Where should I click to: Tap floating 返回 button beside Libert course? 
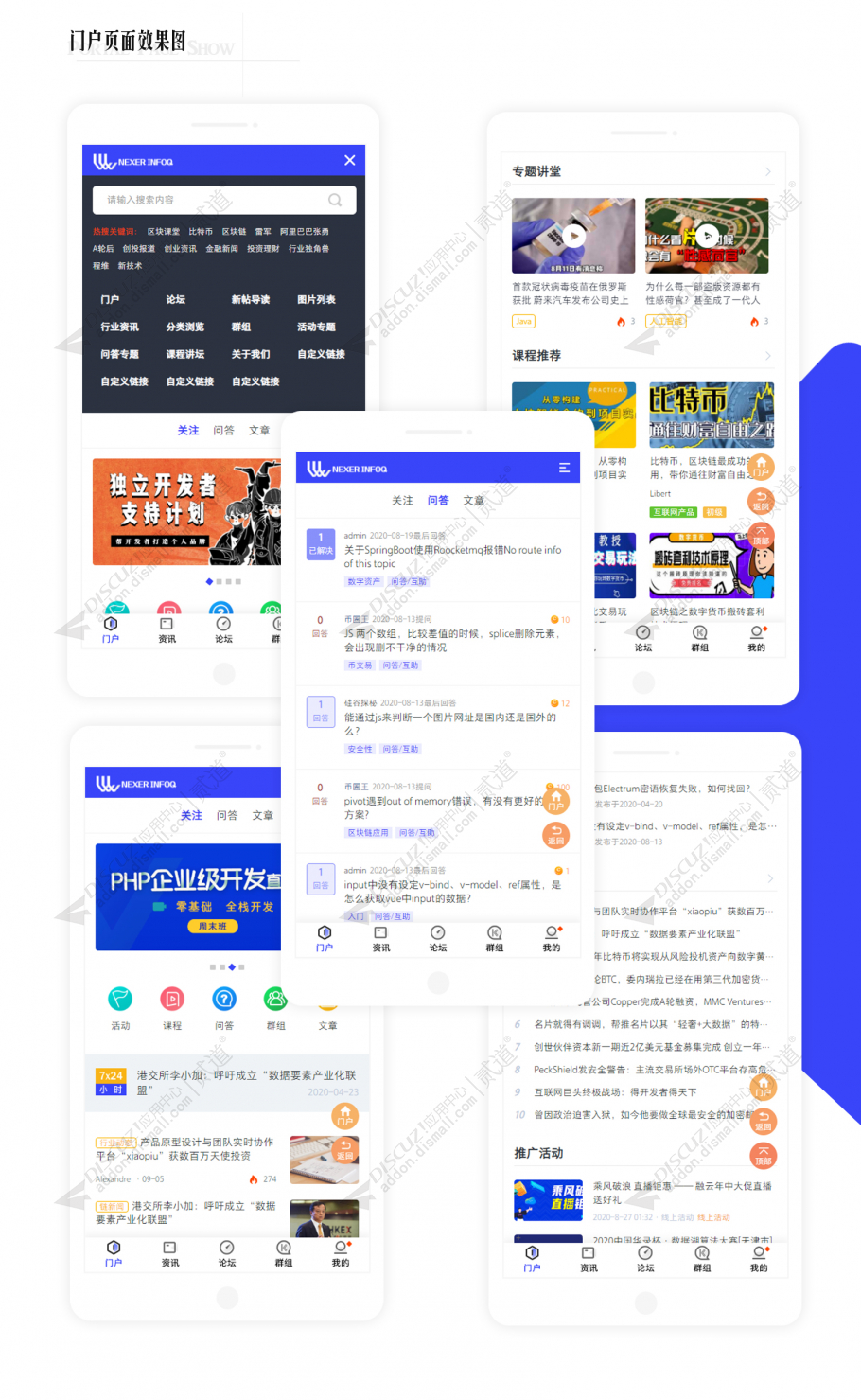[761, 502]
